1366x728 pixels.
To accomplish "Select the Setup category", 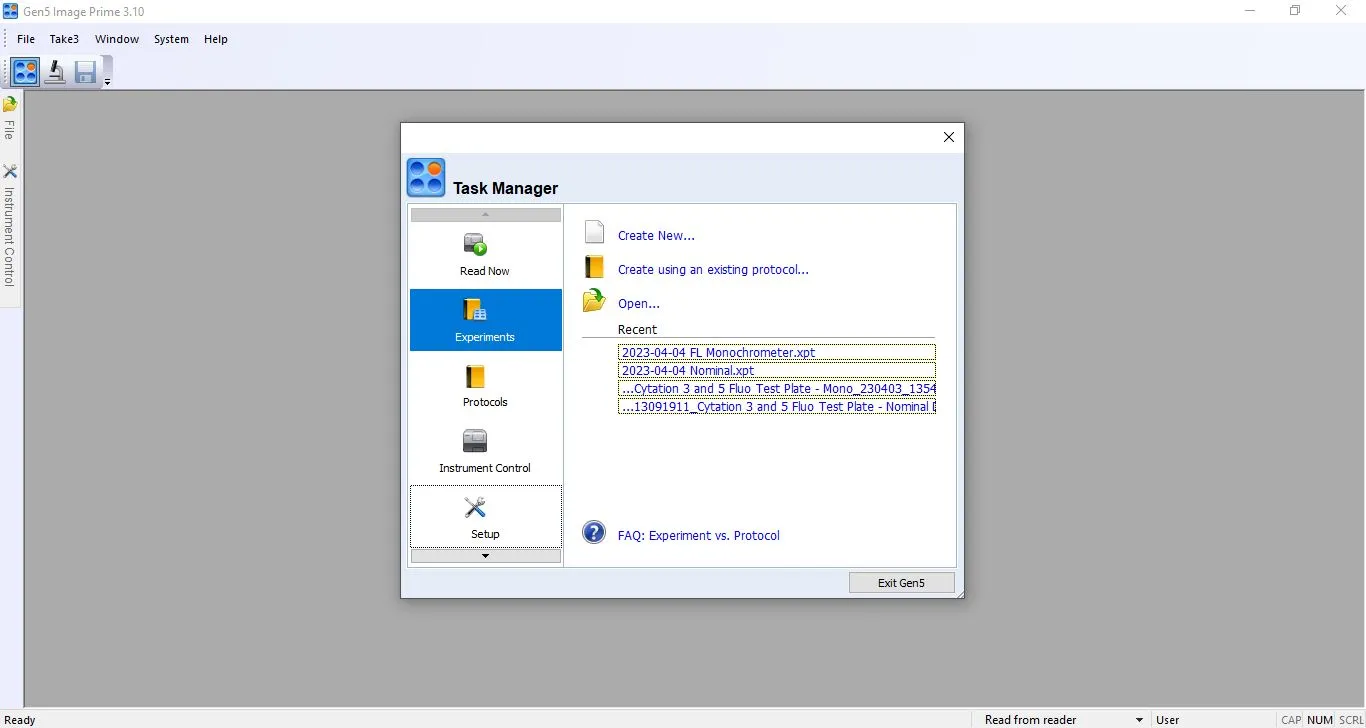I will [485, 517].
